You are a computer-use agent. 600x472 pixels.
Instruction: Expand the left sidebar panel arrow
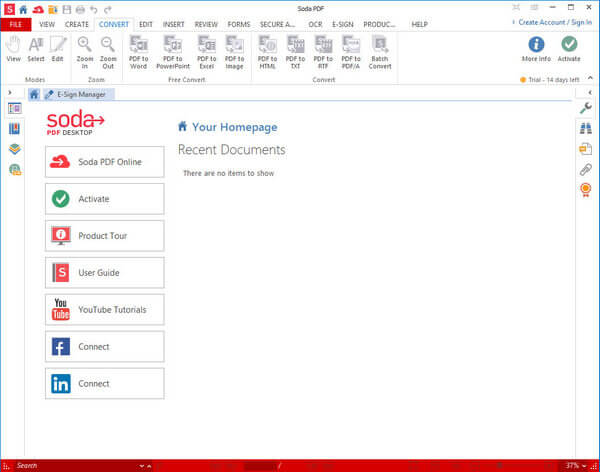pos(10,93)
